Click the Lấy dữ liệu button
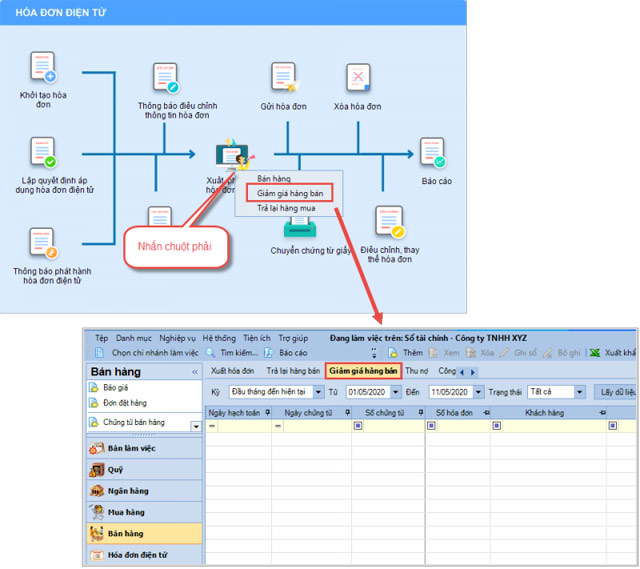The width and height of the screenshot is (640, 569). pos(615,392)
